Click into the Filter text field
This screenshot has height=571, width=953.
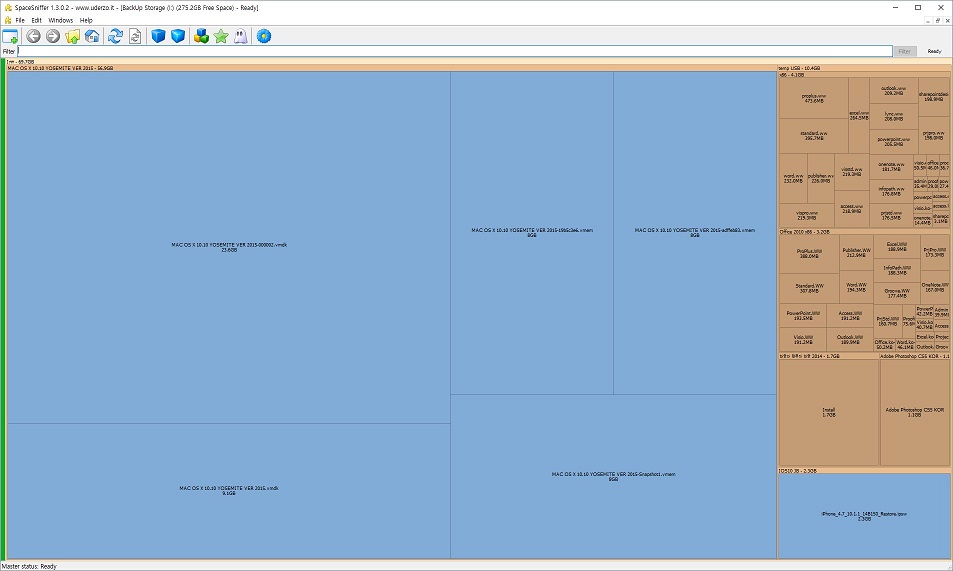(x=455, y=51)
